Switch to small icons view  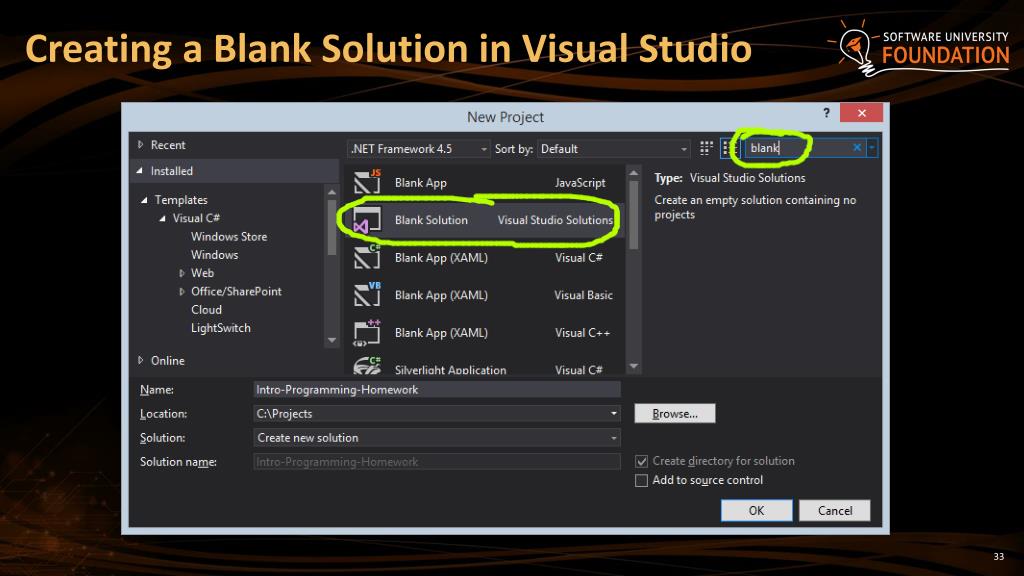pyautogui.click(x=706, y=148)
